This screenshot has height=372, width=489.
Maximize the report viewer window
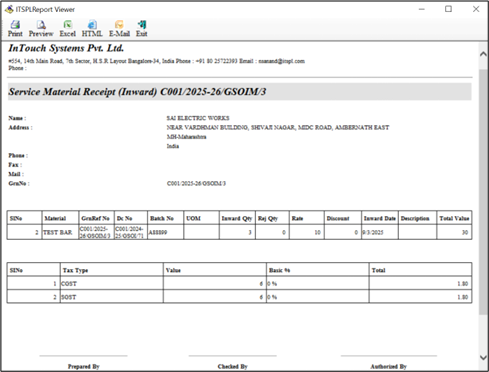click(x=449, y=9)
